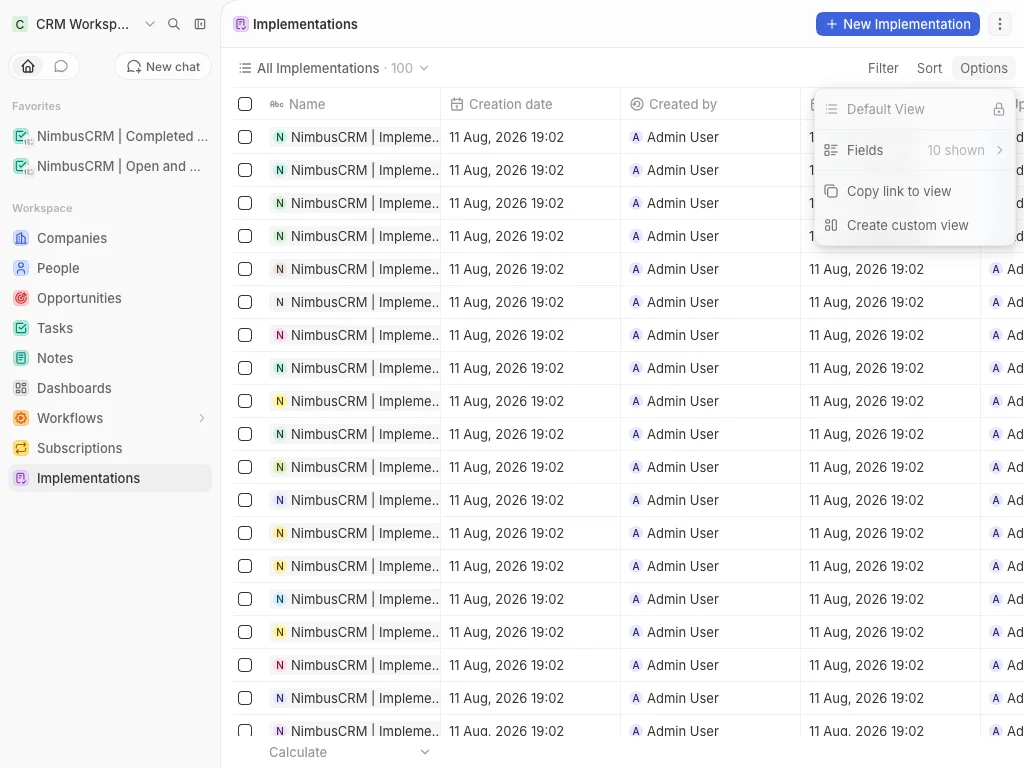Click the Implementations icon in sidebar

coord(21,479)
